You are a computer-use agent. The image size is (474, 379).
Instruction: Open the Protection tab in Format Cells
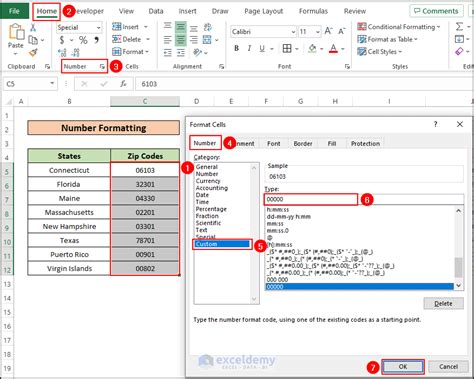(x=365, y=143)
